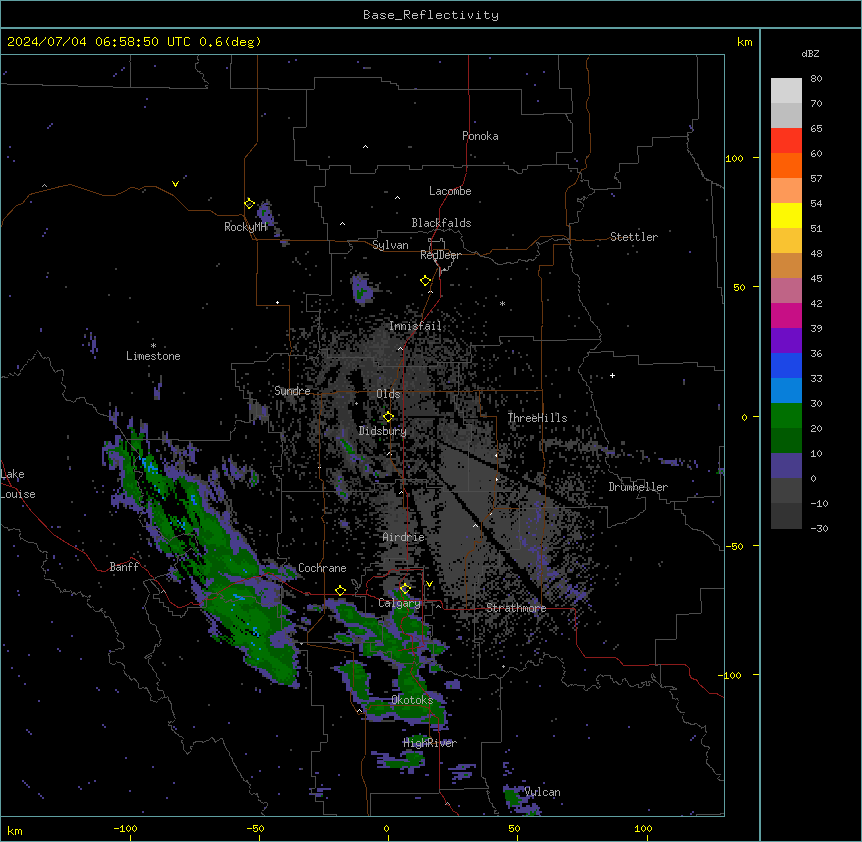Select the 42 dBZ magenta legend swatch
Viewport: 862px width, 842px height.
(x=786, y=315)
